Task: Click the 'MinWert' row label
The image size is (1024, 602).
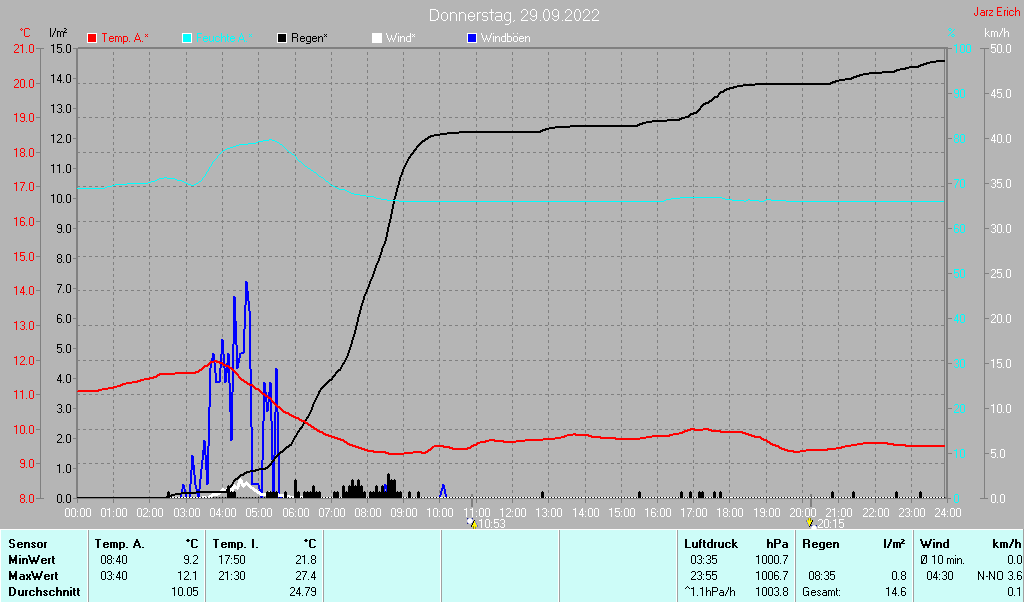Action: click(x=31, y=560)
